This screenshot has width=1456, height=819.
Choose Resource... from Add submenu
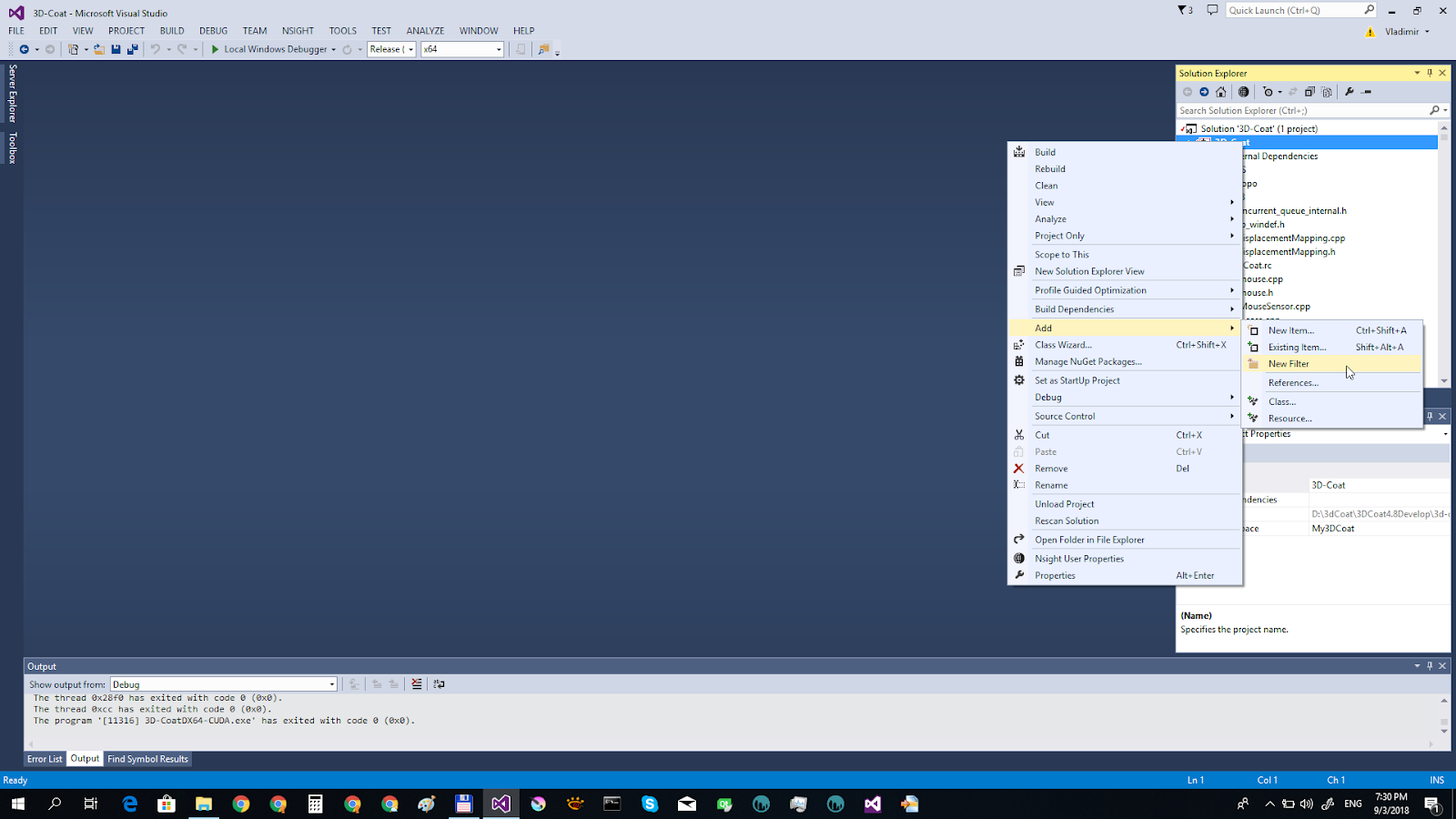coord(1332,419)
